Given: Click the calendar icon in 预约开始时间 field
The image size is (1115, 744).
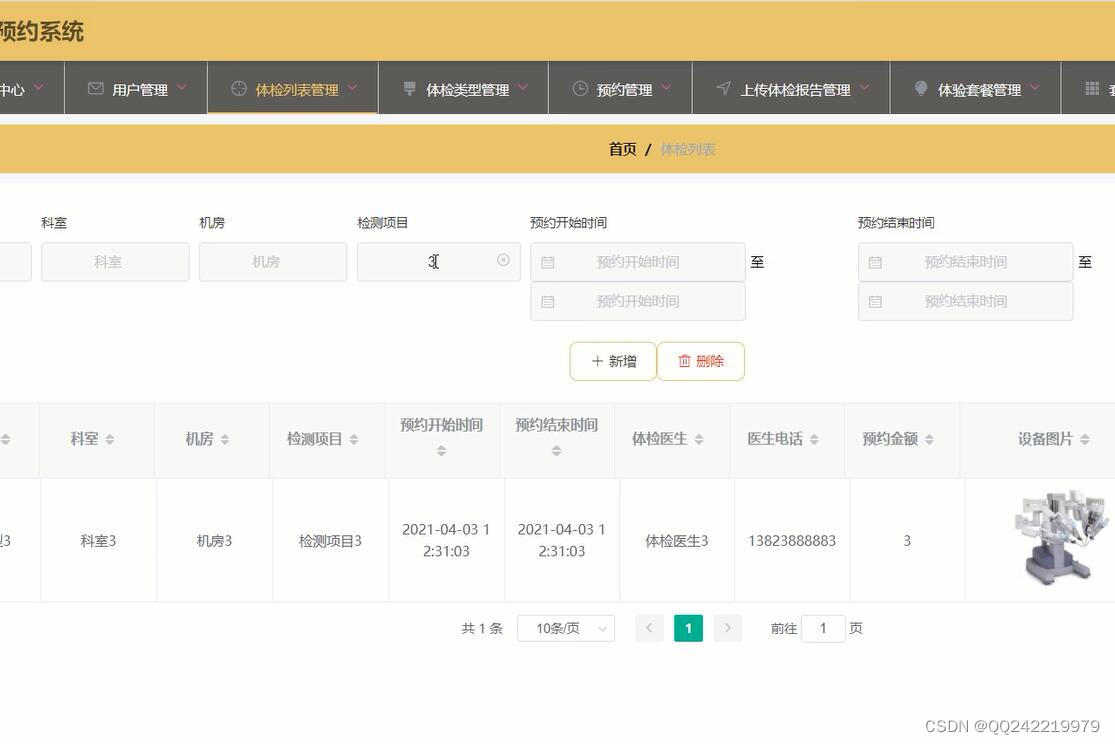Looking at the screenshot, I should click(545, 261).
